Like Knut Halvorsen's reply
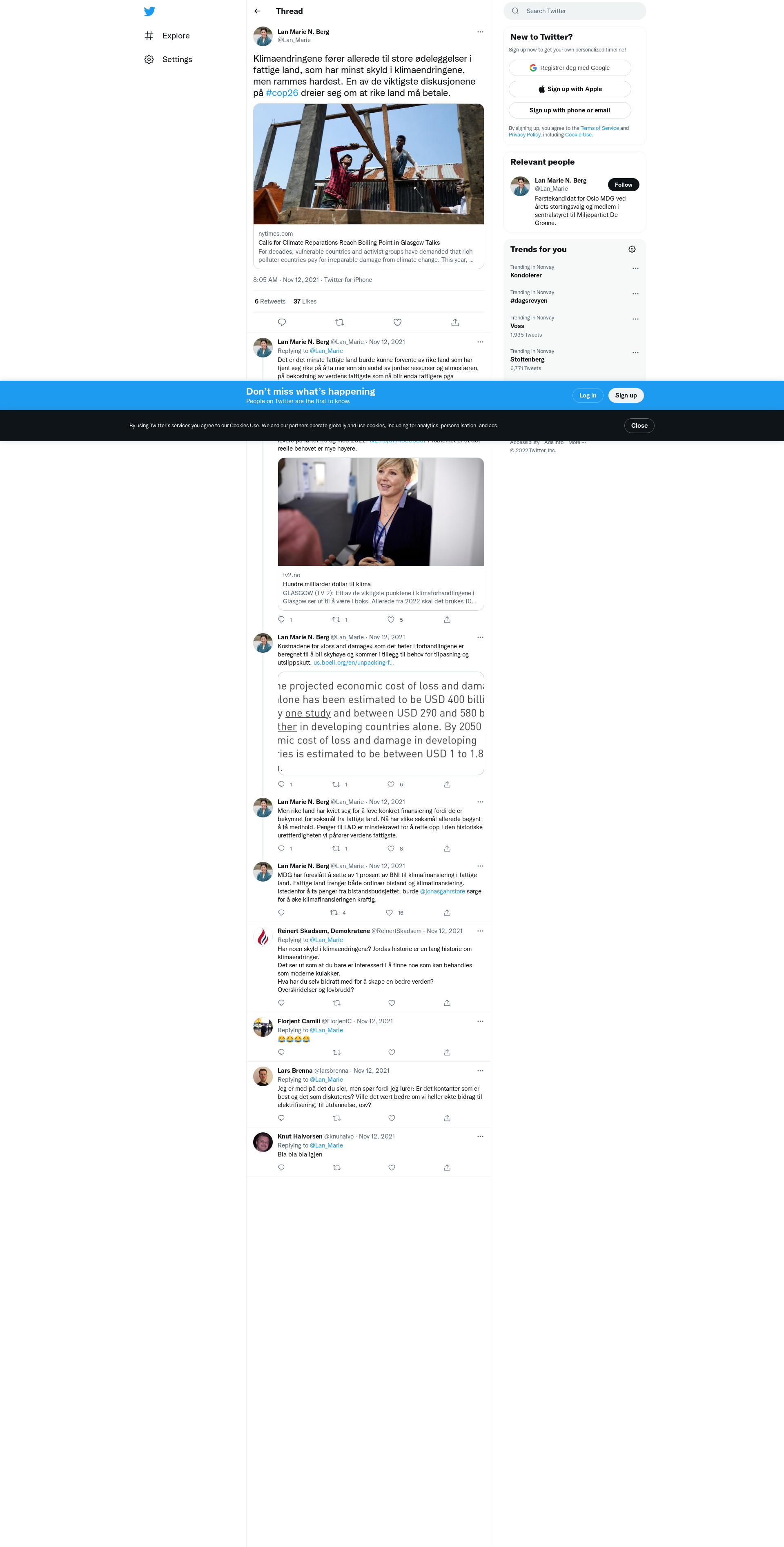This screenshot has width=784, height=1547. coord(392,1168)
